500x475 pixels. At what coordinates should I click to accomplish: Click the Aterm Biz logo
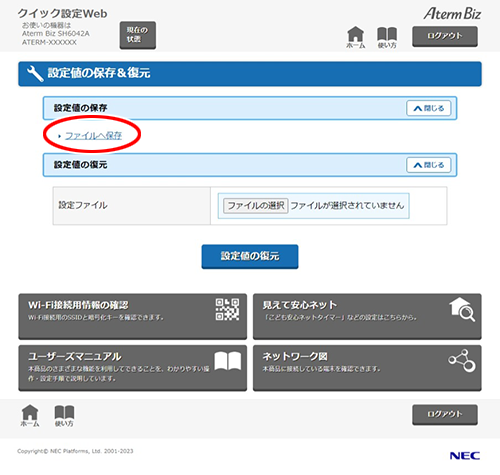coord(452,14)
